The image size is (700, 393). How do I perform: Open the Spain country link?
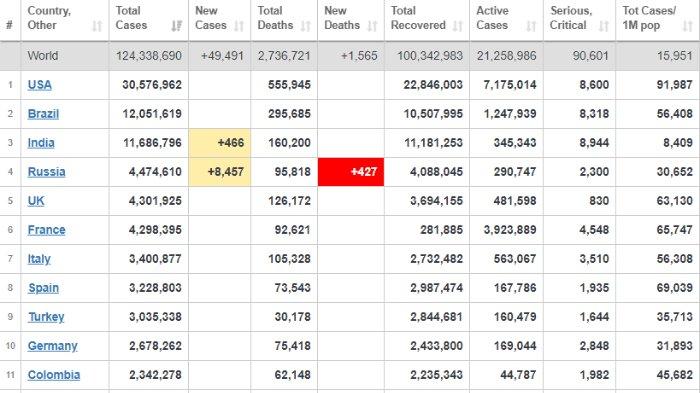(x=43, y=288)
